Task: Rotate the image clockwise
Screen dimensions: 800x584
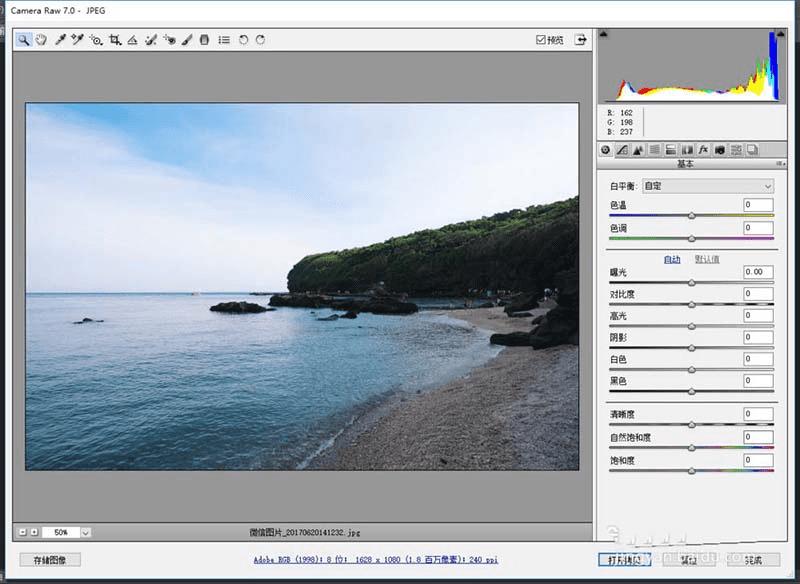Action: pyautogui.click(x=260, y=40)
